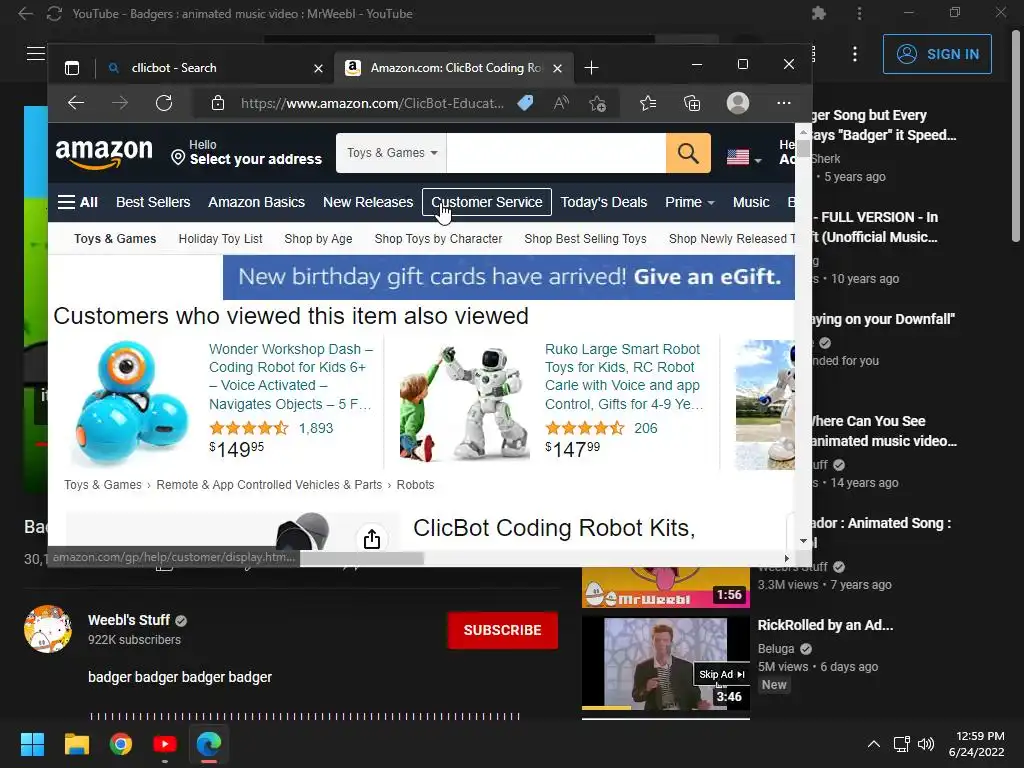Open File Explorer from the taskbar

(76, 744)
